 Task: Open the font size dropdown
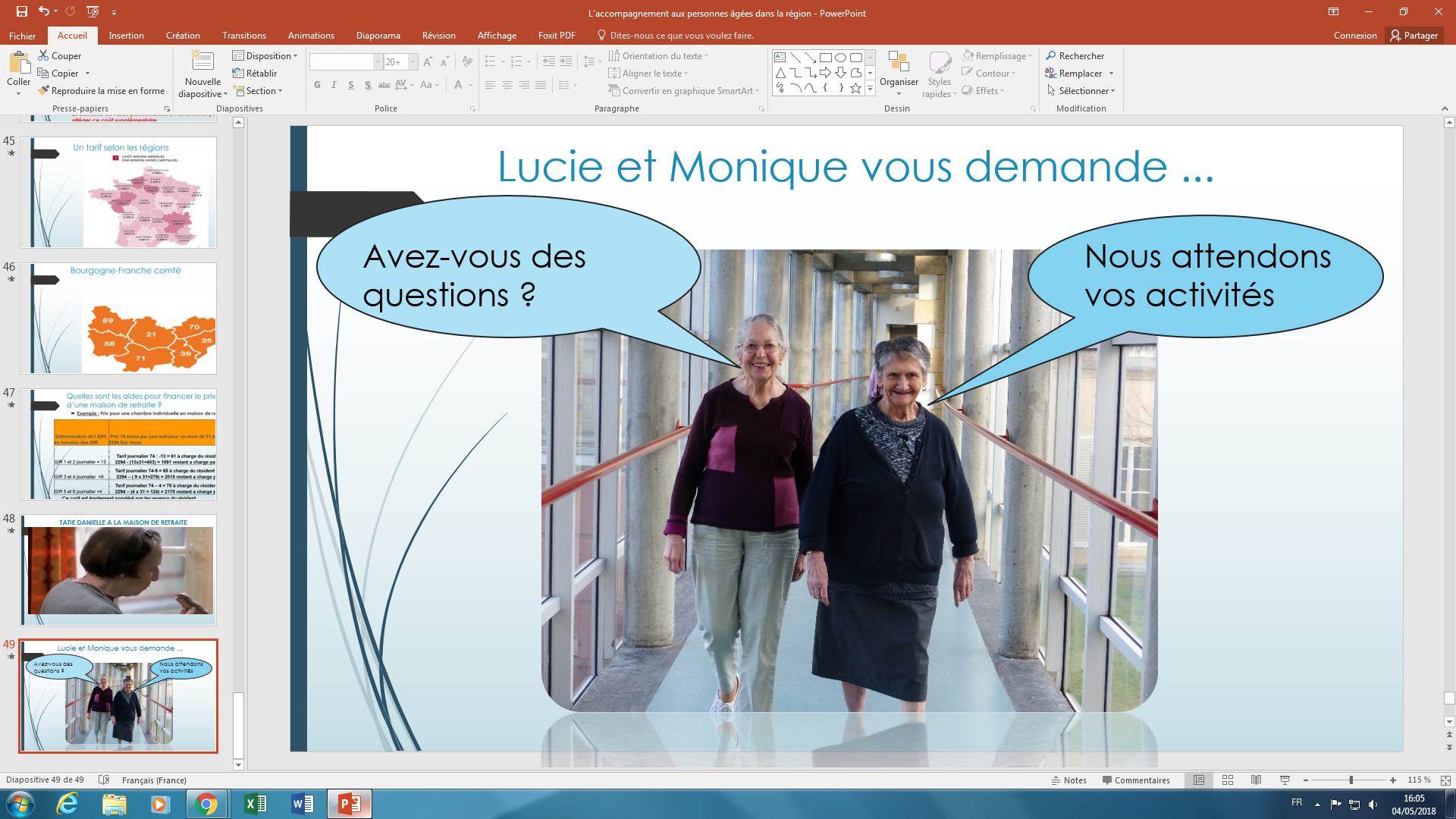(x=413, y=61)
